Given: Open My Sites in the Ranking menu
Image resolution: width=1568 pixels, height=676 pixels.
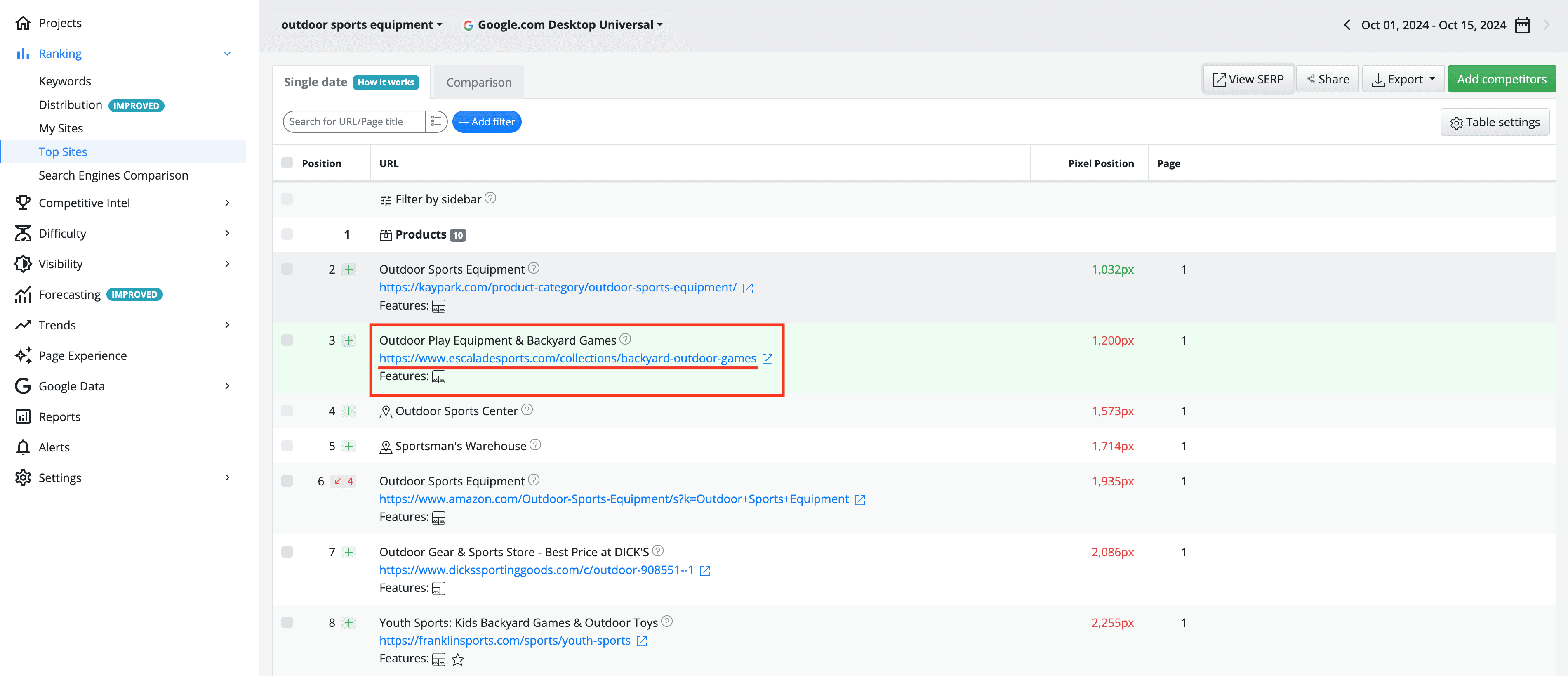Looking at the screenshot, I should (61, 128).
